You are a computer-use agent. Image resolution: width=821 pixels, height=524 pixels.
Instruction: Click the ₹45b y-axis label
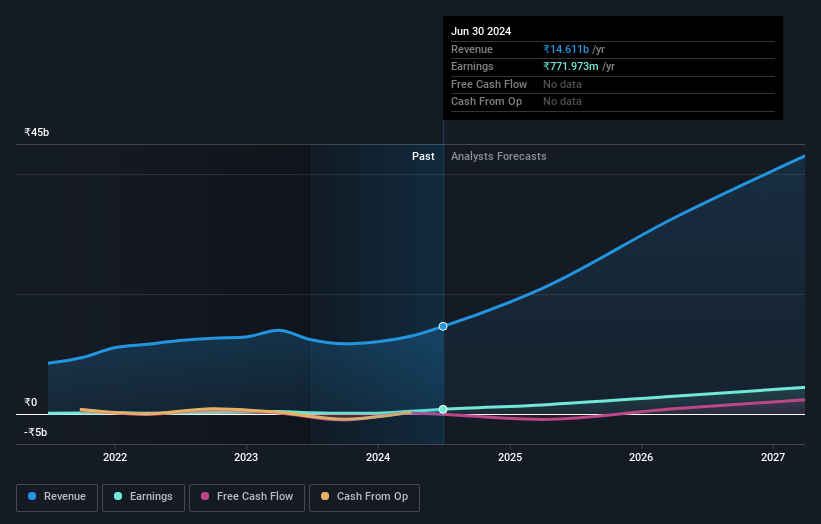pyautogui.click(x=37, y=132)
